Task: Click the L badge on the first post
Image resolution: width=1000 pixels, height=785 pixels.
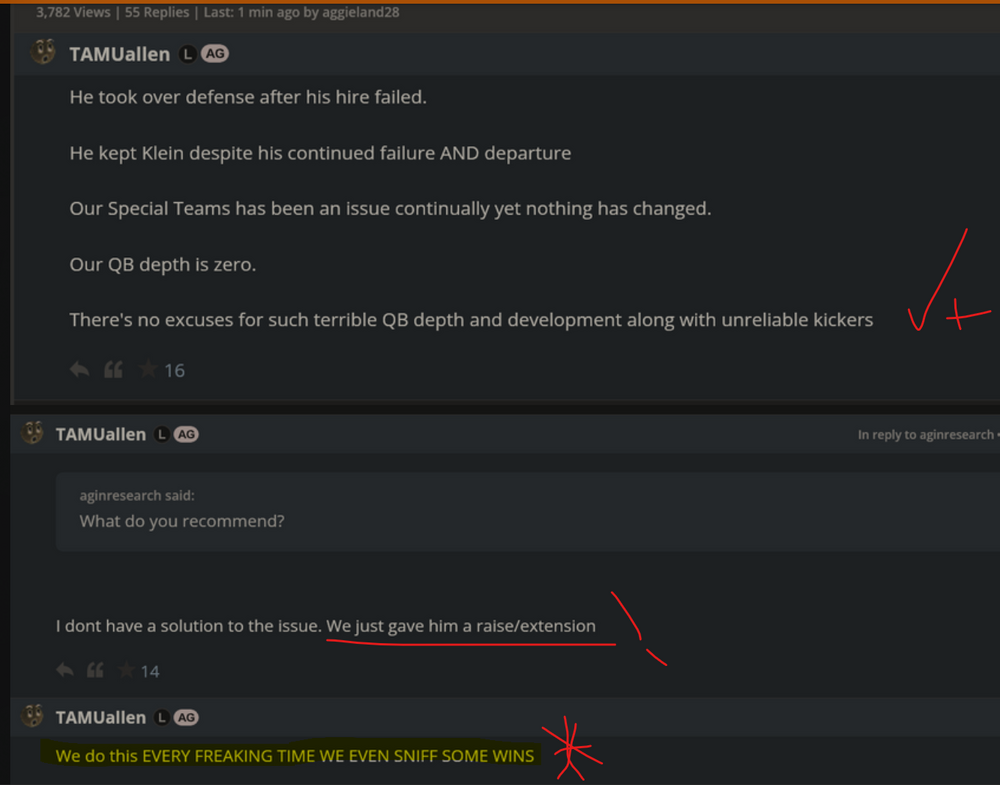Action: coord(187,54)
